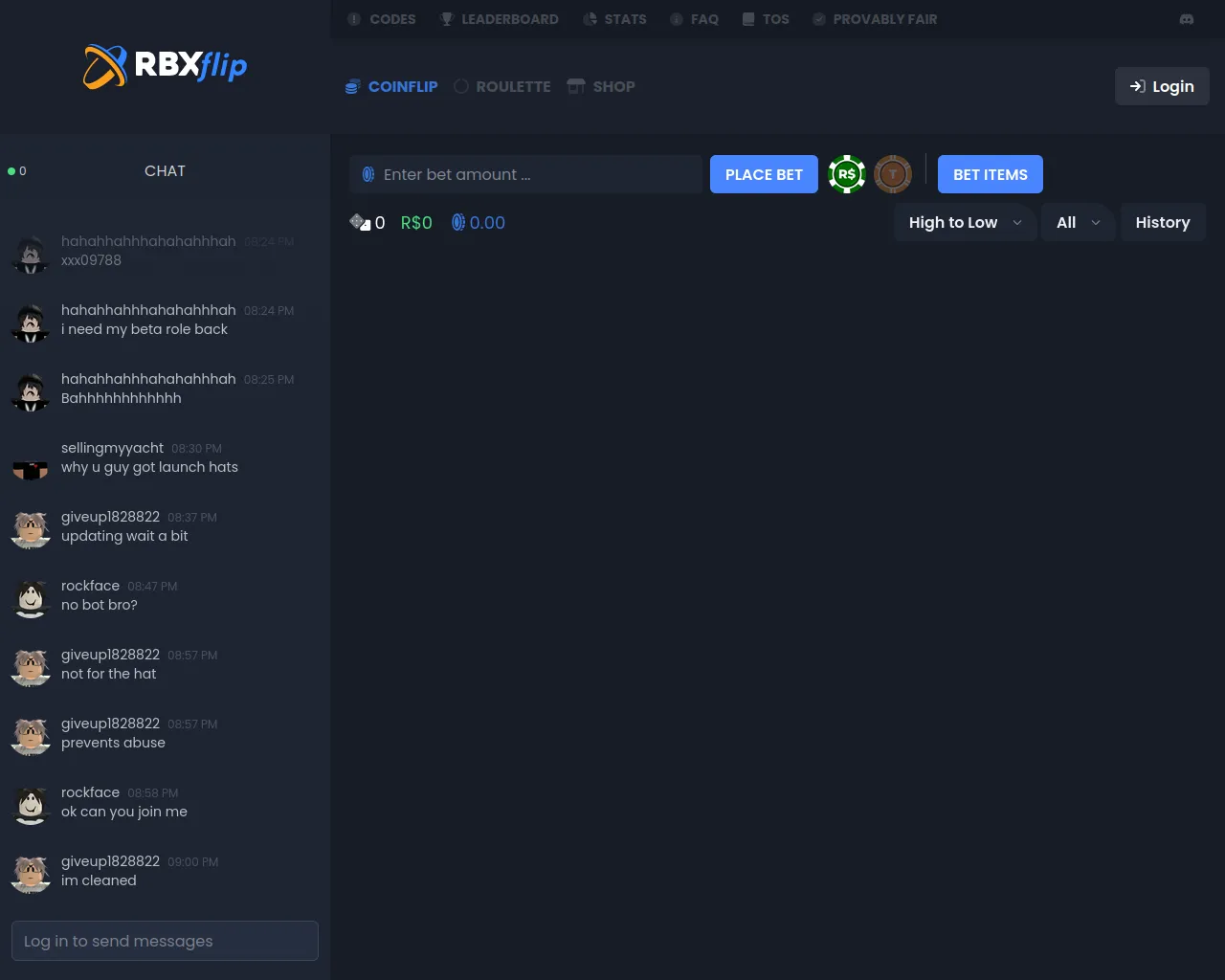
Task: Open the Discord icon link
Action: [x=1187, y=19]
